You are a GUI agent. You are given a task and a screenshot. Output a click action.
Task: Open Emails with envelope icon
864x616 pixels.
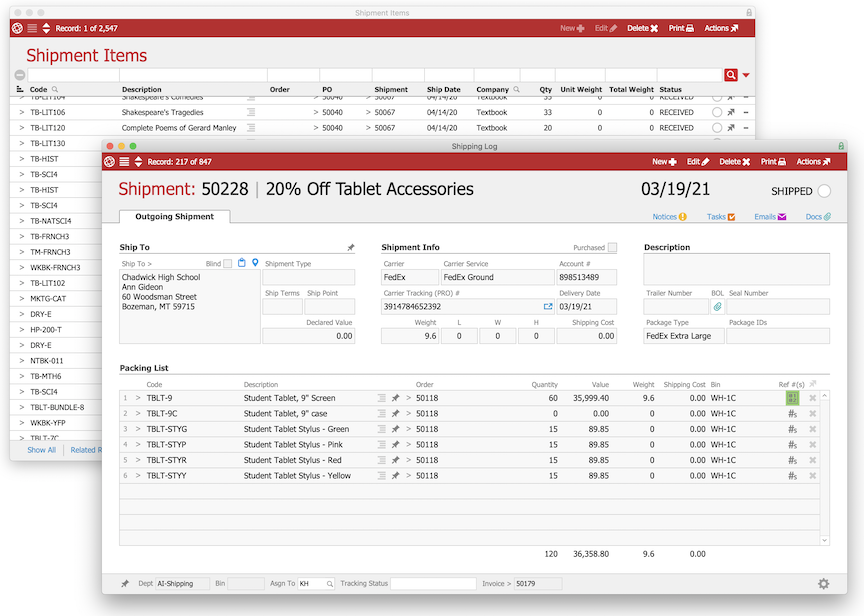tap(769, 217)
